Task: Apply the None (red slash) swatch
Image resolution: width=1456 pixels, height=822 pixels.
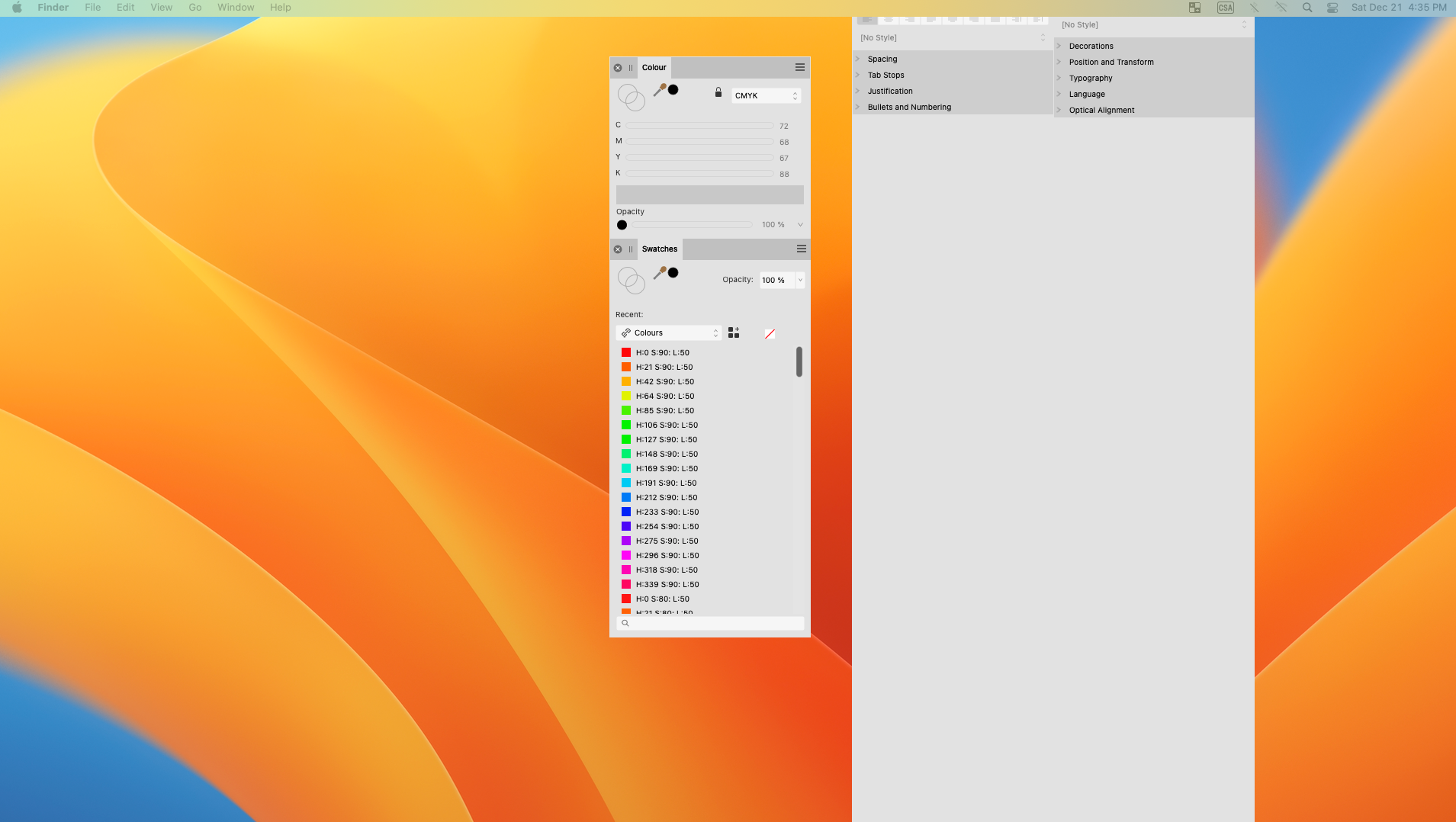Action: click(x=770, y=333)
